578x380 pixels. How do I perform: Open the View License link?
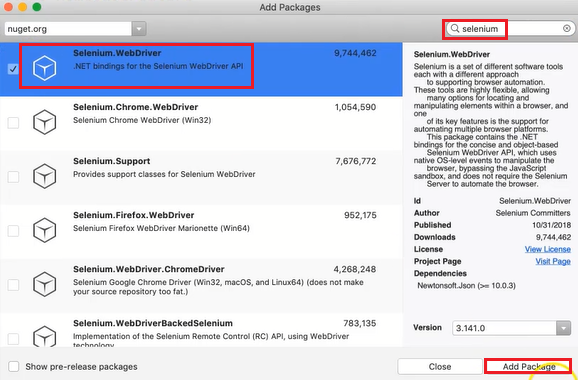547,249
